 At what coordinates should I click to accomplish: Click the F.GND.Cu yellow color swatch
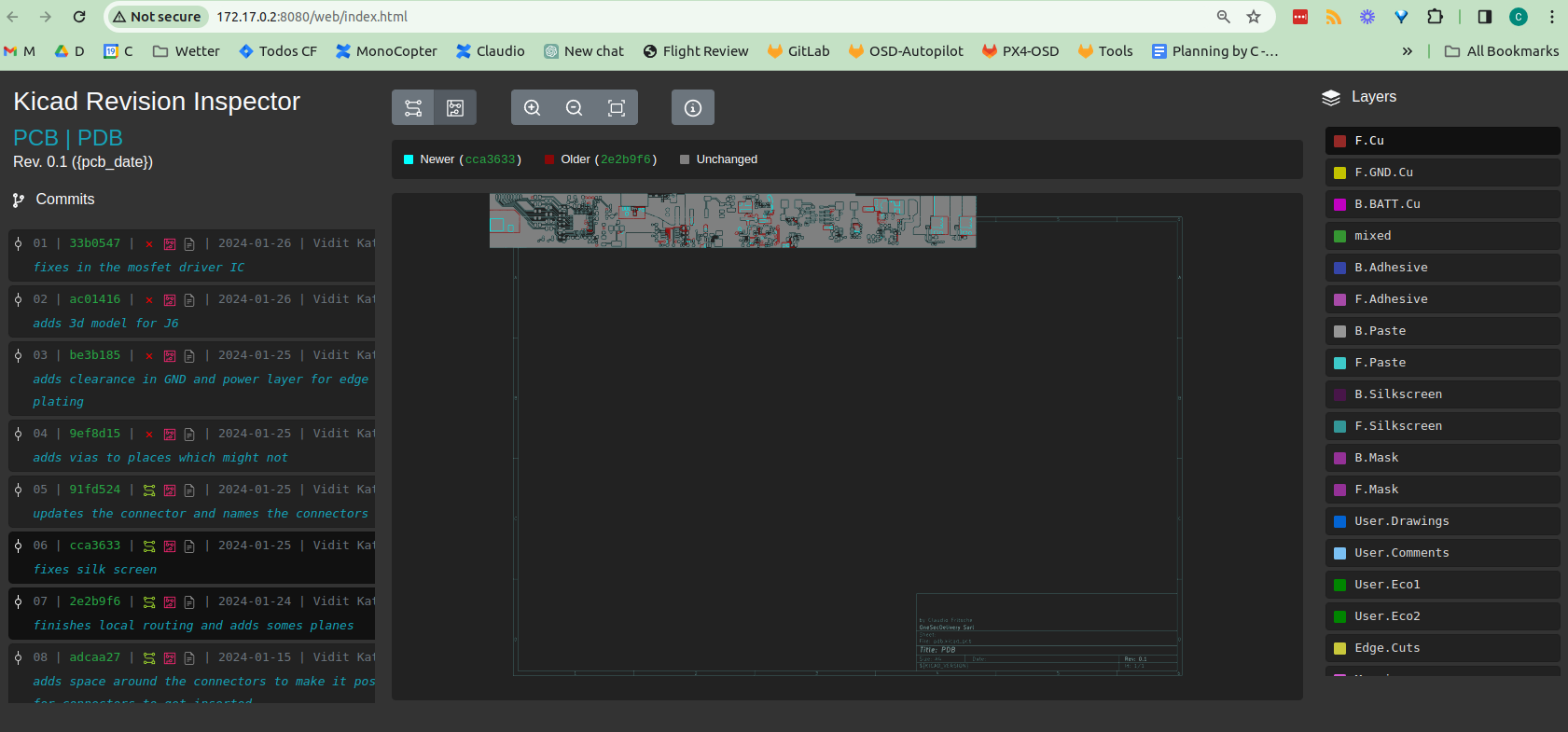[x=1339, y=173]
